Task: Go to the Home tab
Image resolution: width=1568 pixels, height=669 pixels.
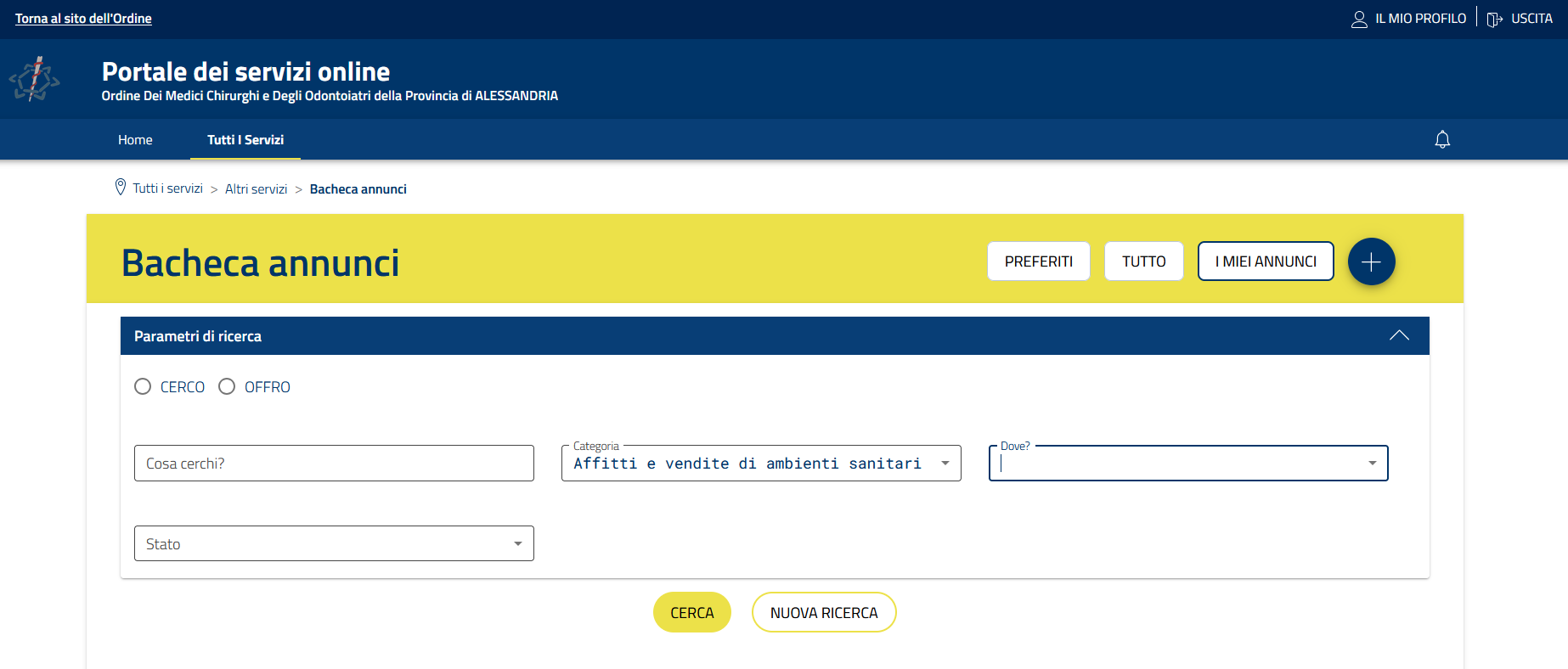Action: click(x=135, y=140)
